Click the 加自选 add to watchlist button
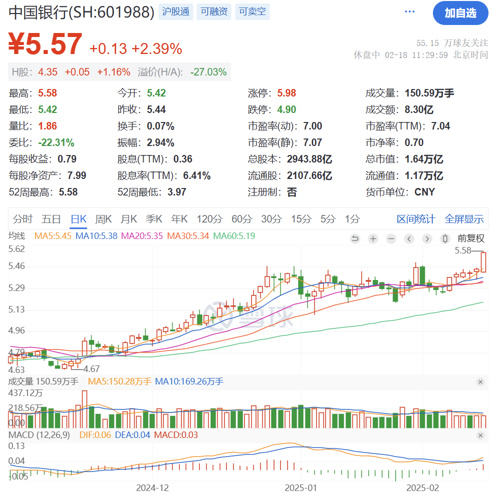Screen dimensions: 500x500 460,13
